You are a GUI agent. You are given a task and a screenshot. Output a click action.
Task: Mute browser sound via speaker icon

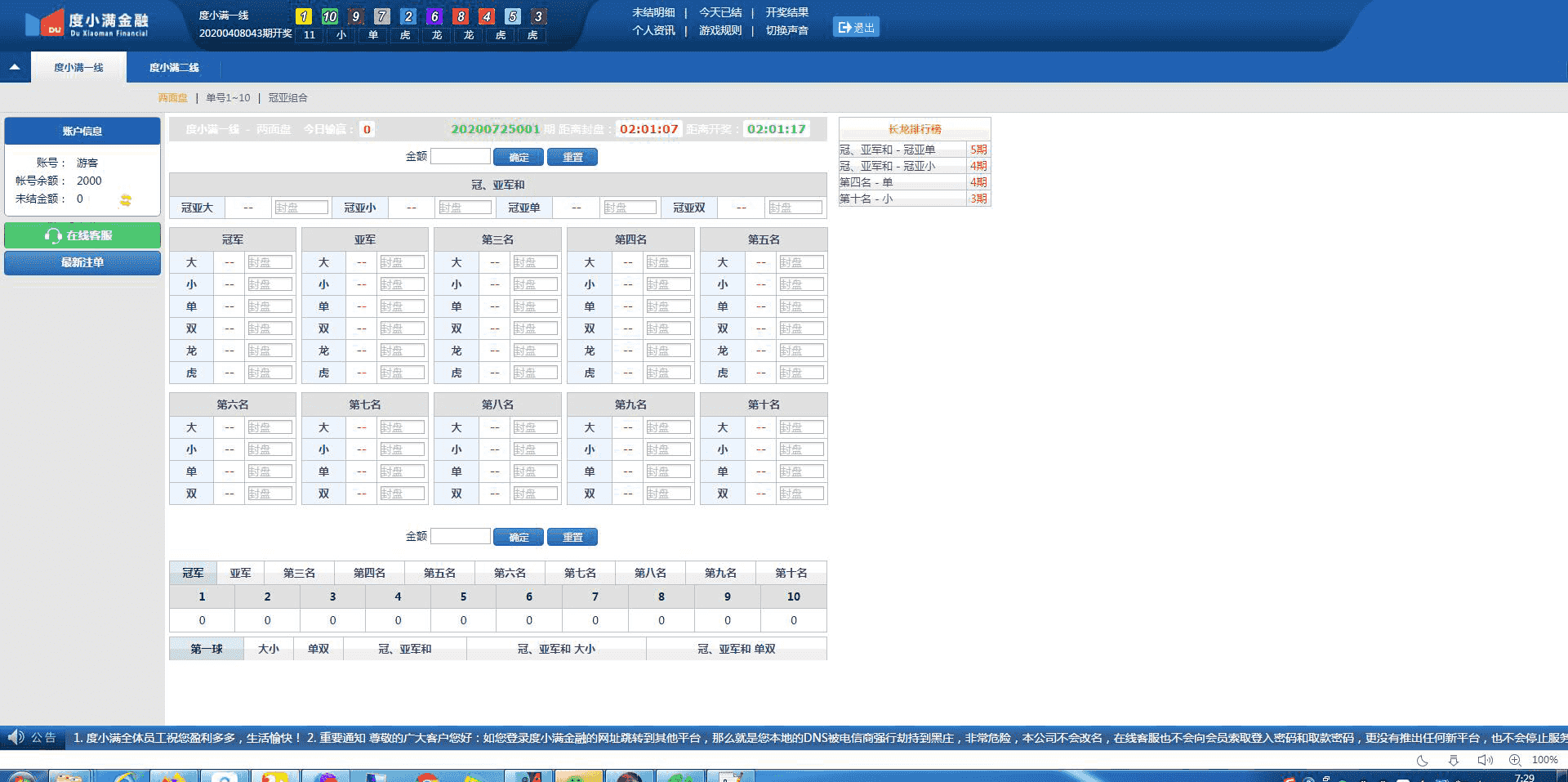[x=1484, y=760]
